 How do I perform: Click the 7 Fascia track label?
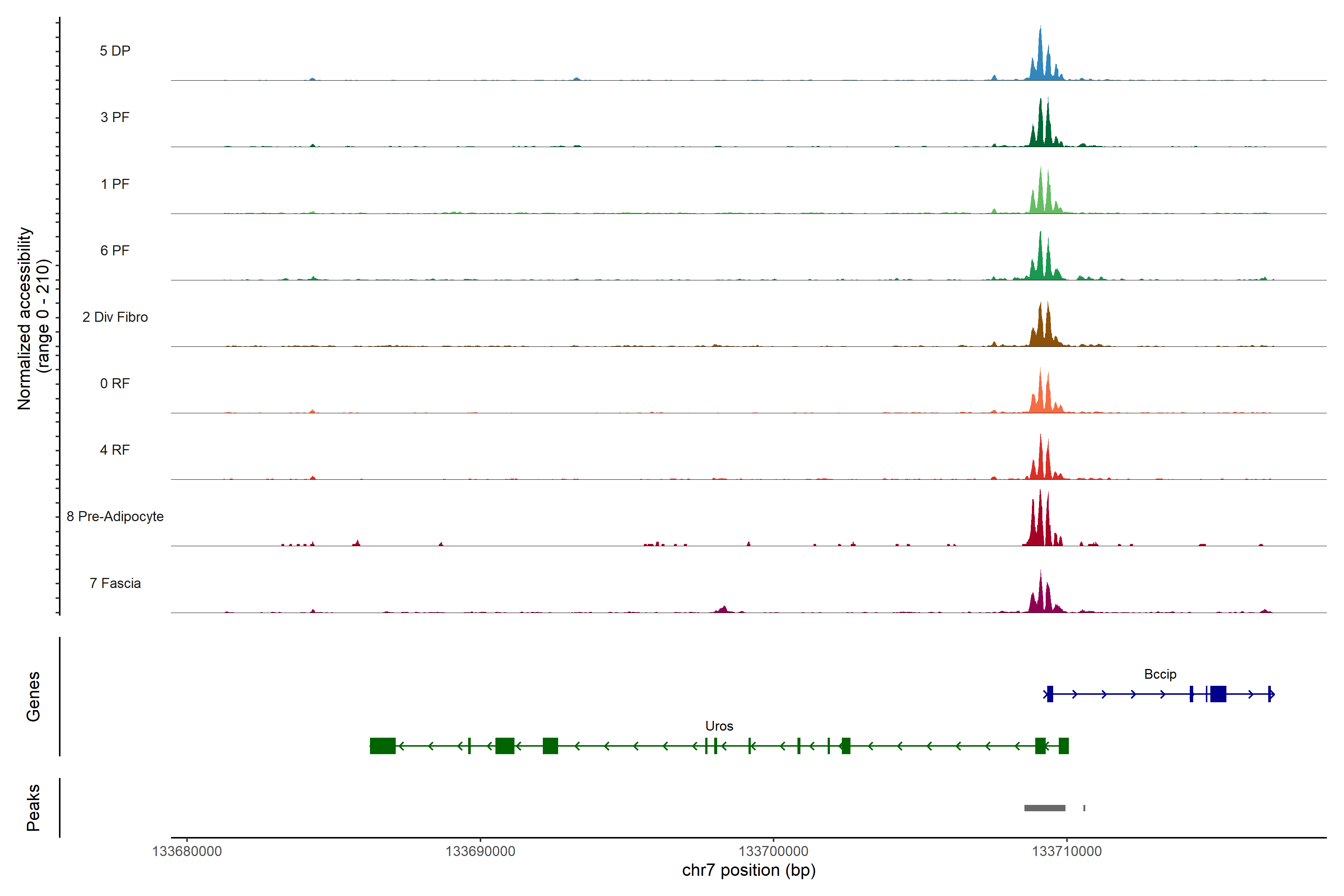(115, 583)
